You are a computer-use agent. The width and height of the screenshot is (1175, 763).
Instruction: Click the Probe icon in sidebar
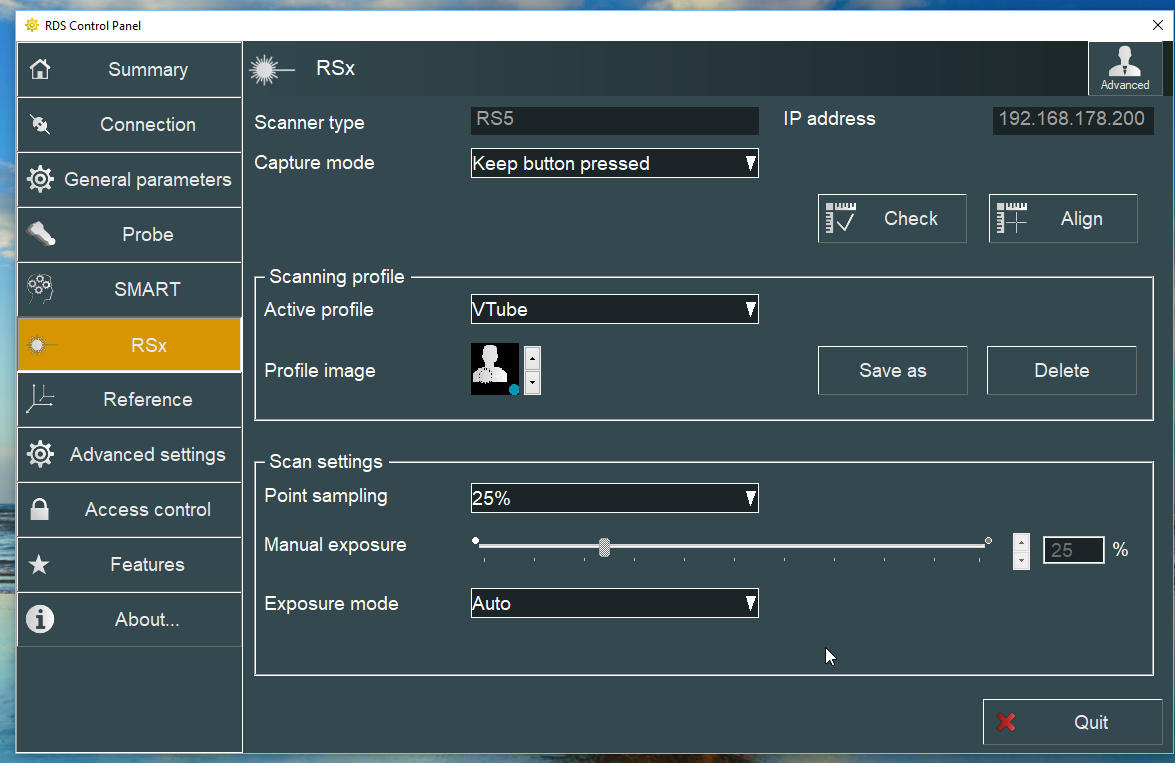pyautogui.click(x=40, y=235)
